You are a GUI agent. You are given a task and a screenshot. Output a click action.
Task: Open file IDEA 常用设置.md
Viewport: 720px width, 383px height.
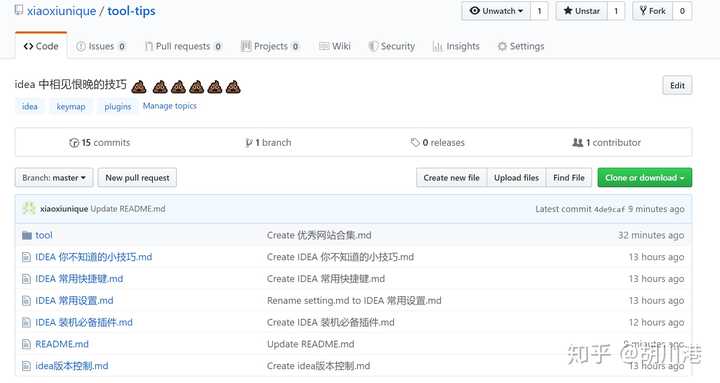tap(74, 301)
